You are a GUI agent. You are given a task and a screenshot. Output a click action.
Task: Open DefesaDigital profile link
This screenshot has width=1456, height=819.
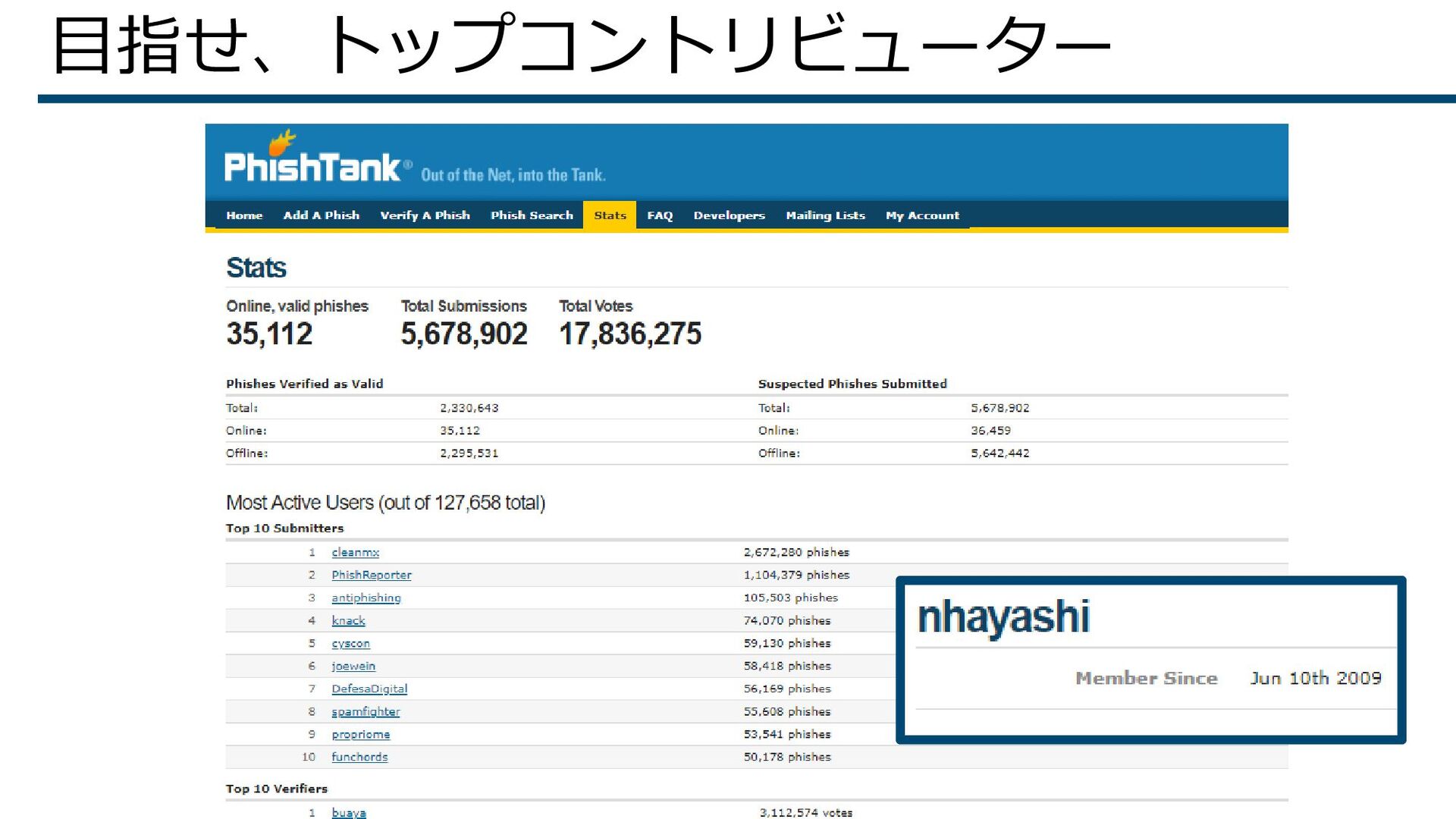coord(369,689)
